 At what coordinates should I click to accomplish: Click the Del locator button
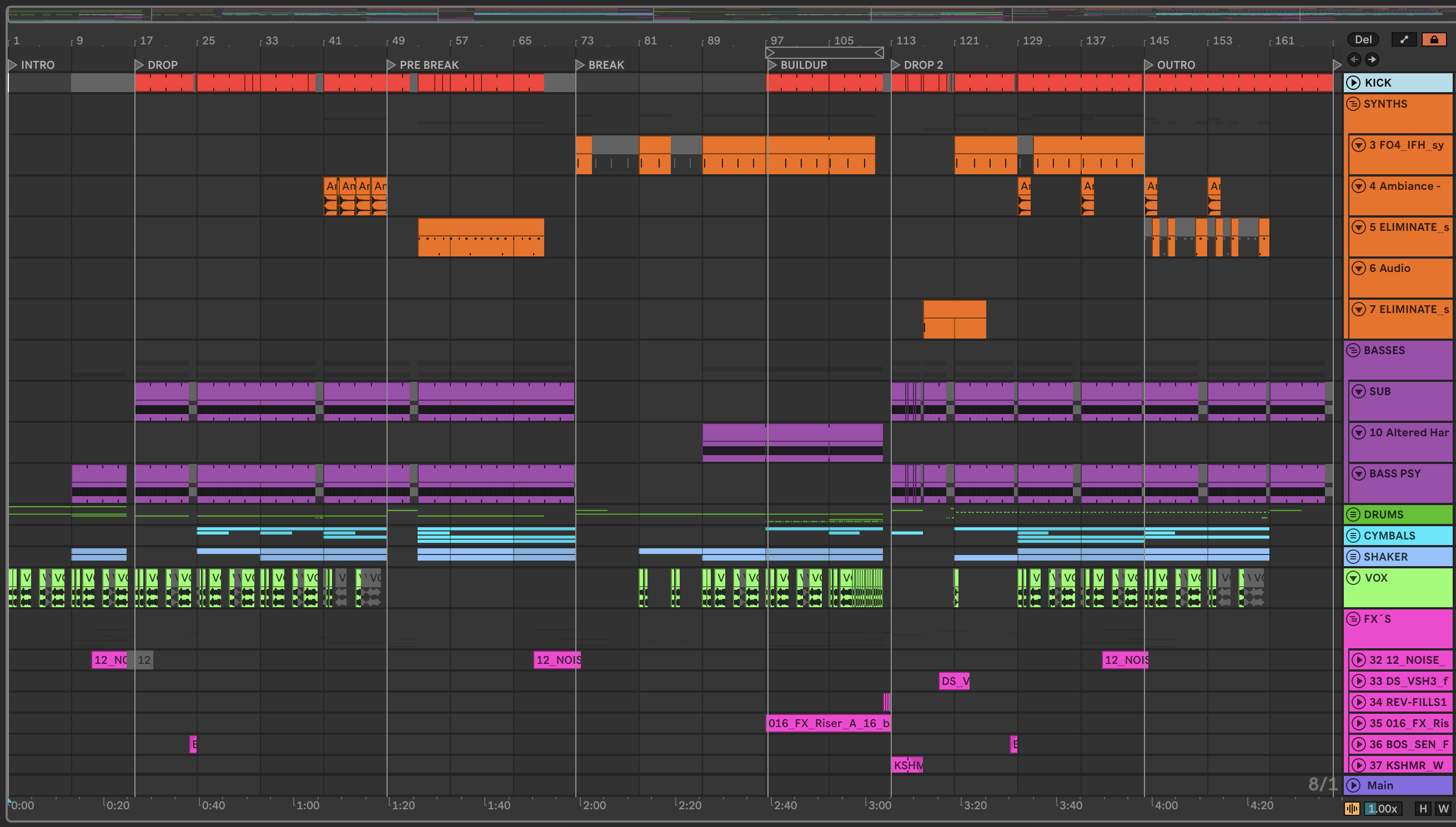coord(1363,39)
